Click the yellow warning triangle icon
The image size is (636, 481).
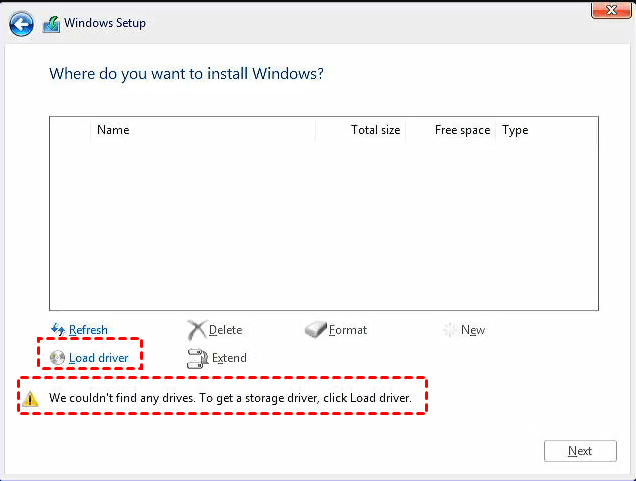(x=34, y=398)
